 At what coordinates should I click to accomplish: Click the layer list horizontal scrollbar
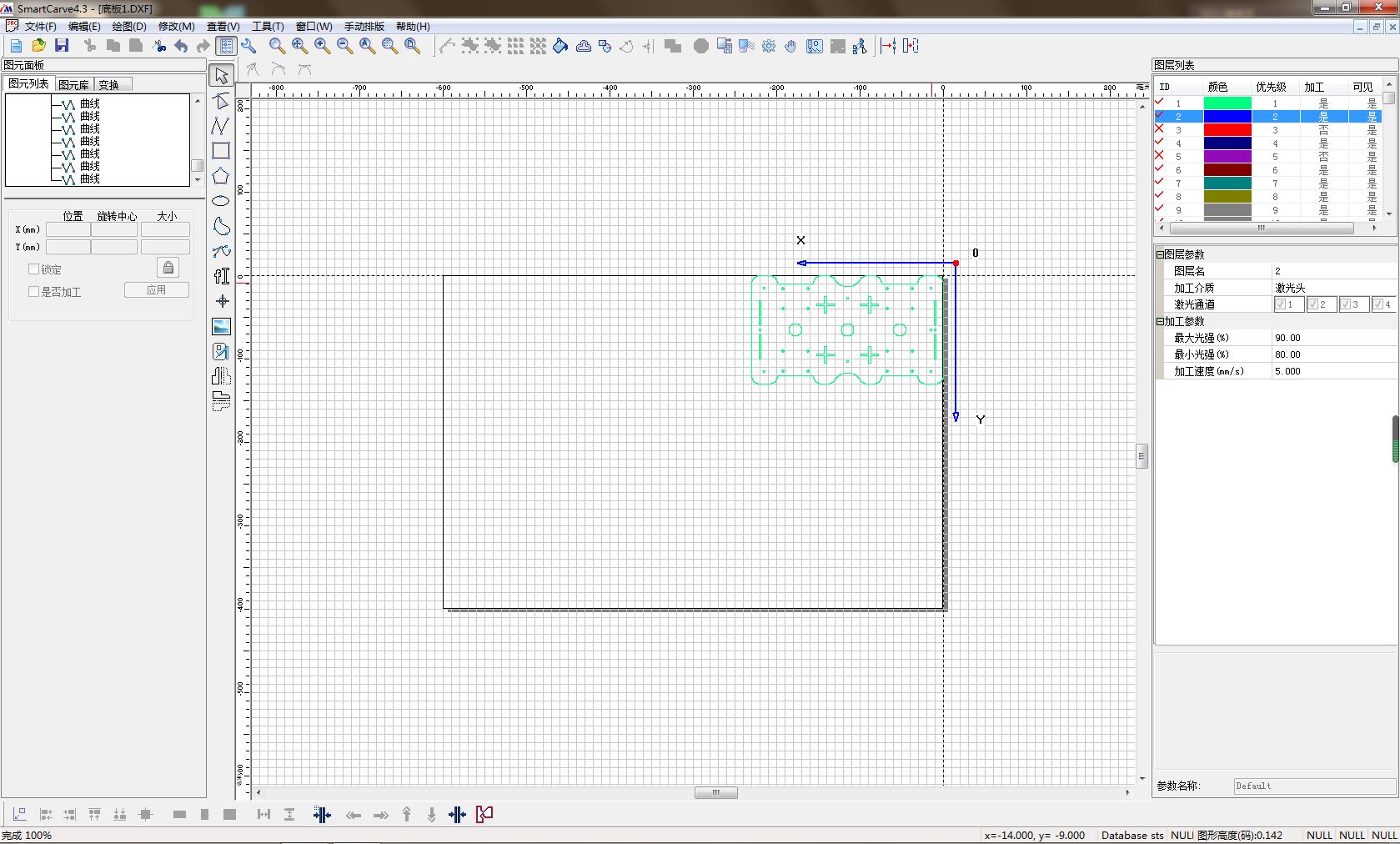[1262, 228]
